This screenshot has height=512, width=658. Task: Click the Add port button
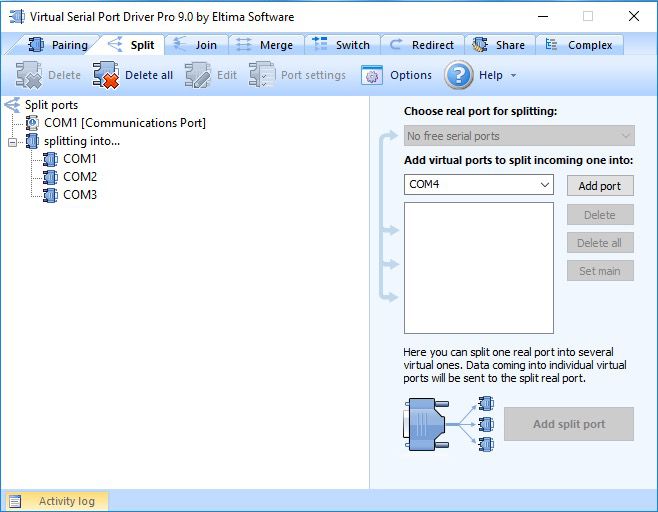point(600,186)
